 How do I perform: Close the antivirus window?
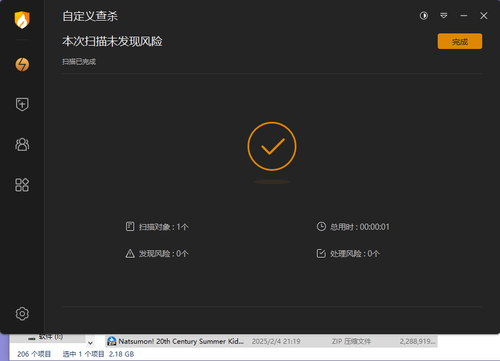484,16
